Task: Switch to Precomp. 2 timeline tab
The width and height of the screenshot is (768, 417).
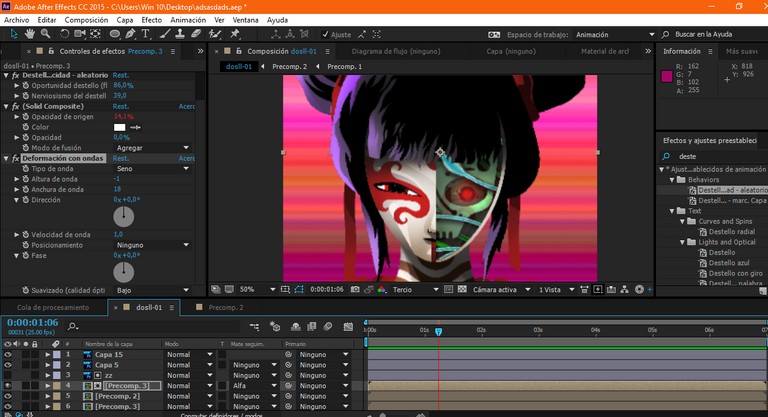Action: 226,308
